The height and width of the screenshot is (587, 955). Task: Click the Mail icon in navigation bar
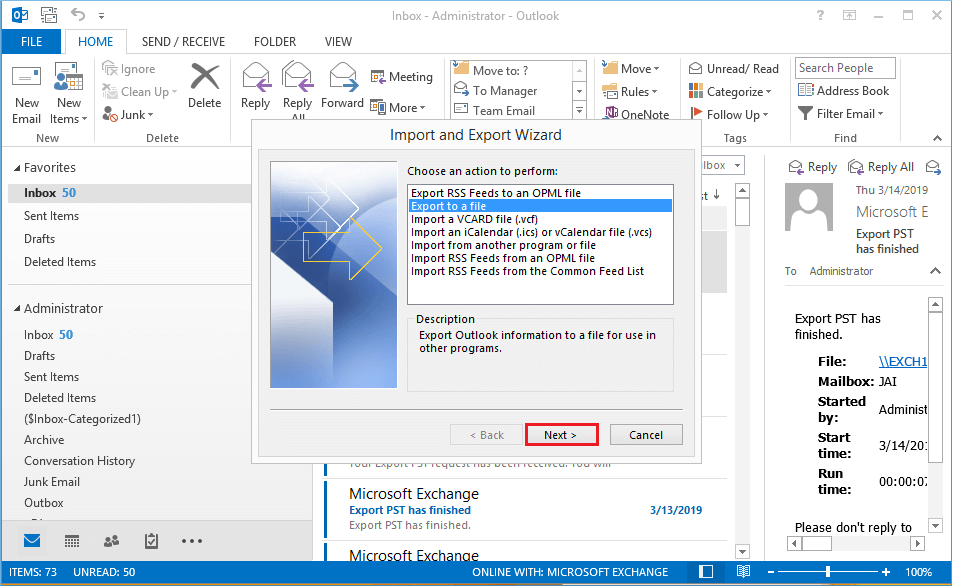click(33, 541)
